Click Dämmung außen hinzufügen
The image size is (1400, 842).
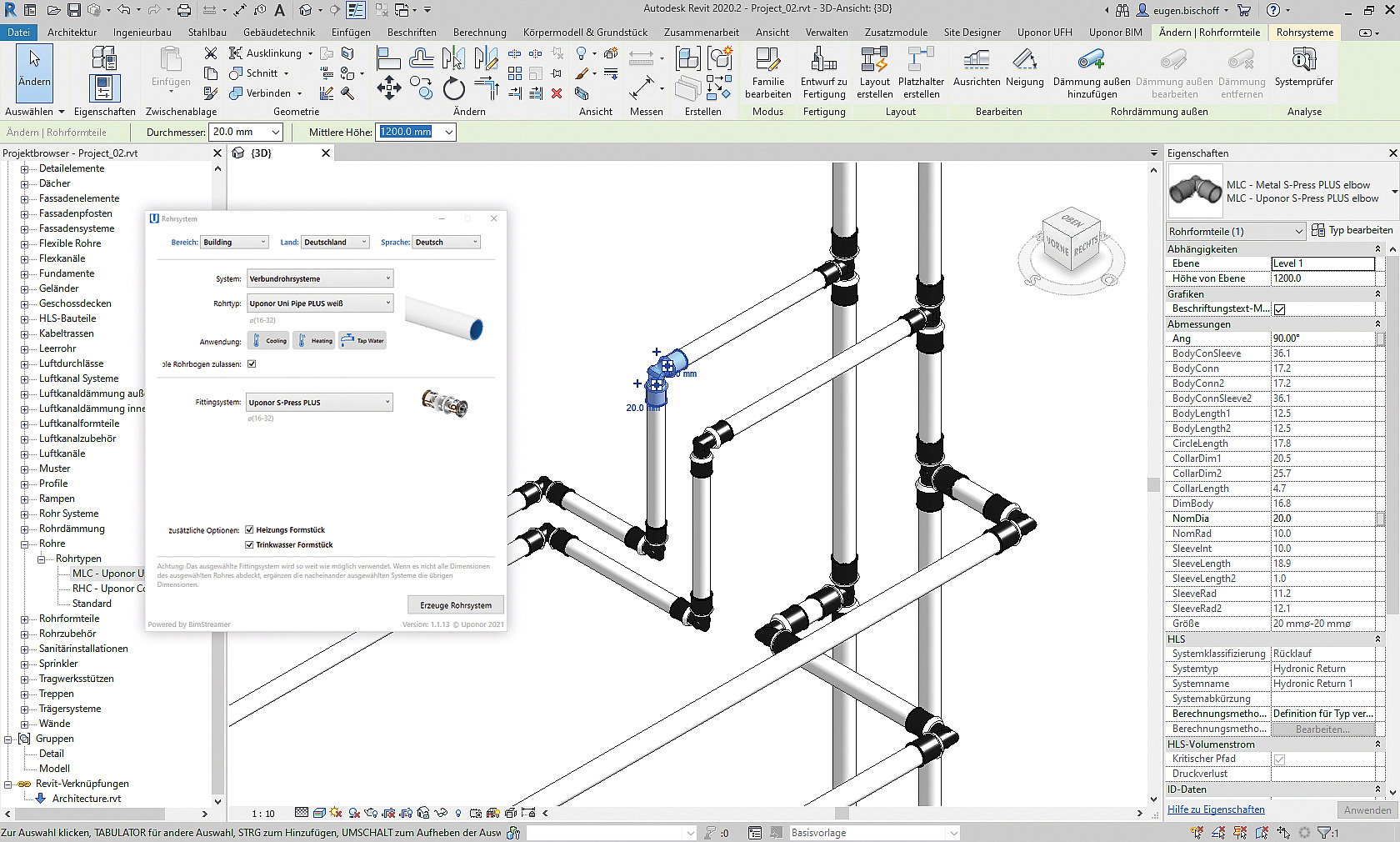click(x=1092, y=73)
